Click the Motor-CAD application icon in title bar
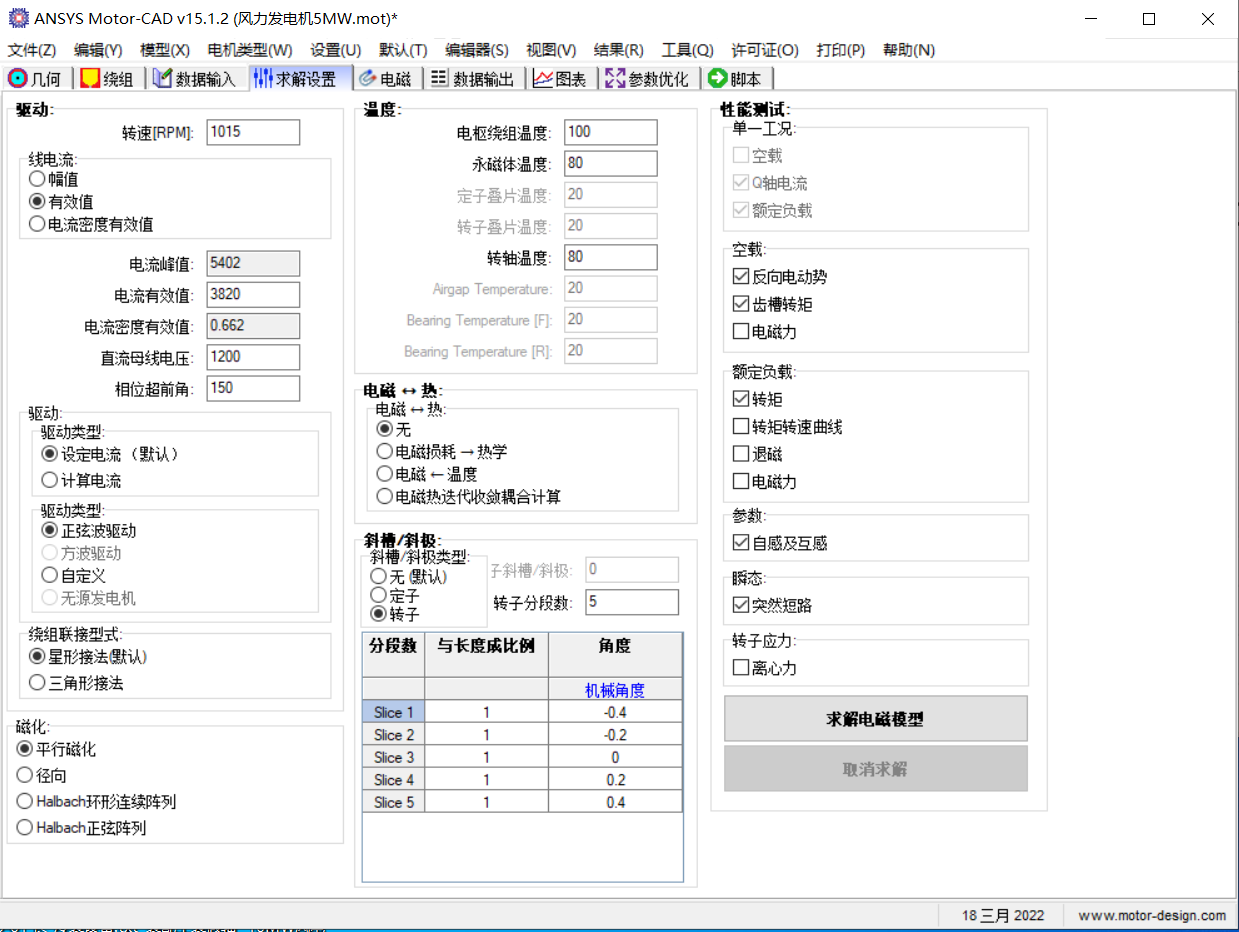 [x=17, y=18]
